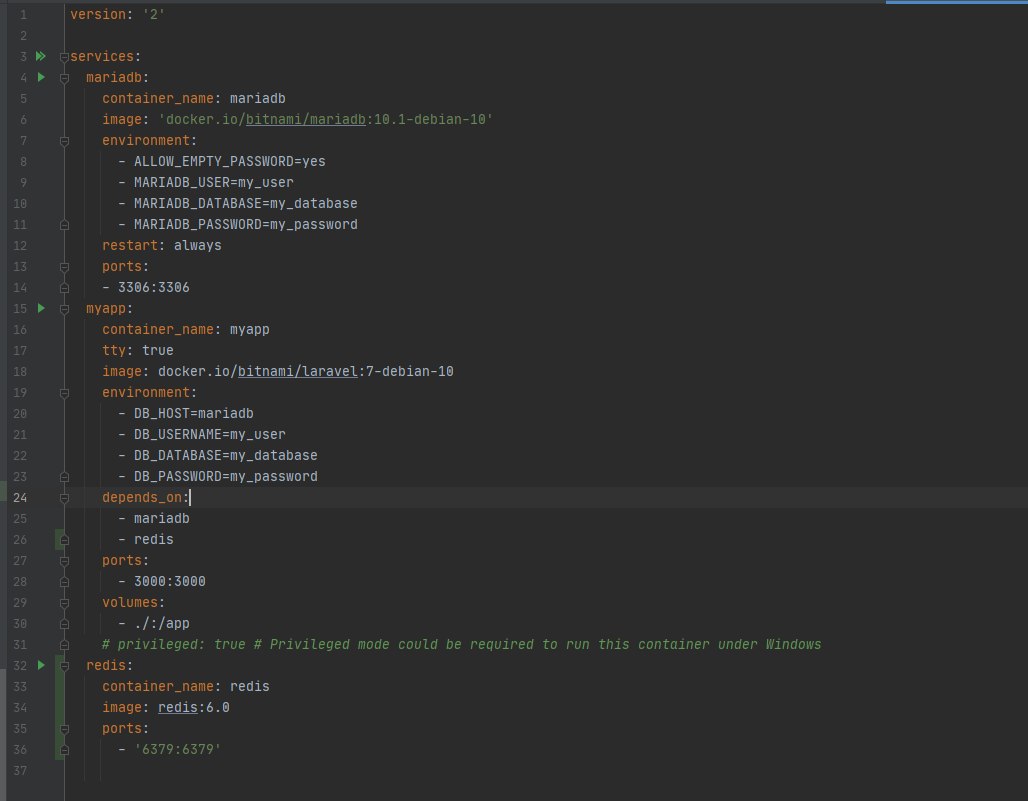Click MARIADB_DATABASE=my_database entry
This screenshot has height=801, width=1028.
point(246,203)
